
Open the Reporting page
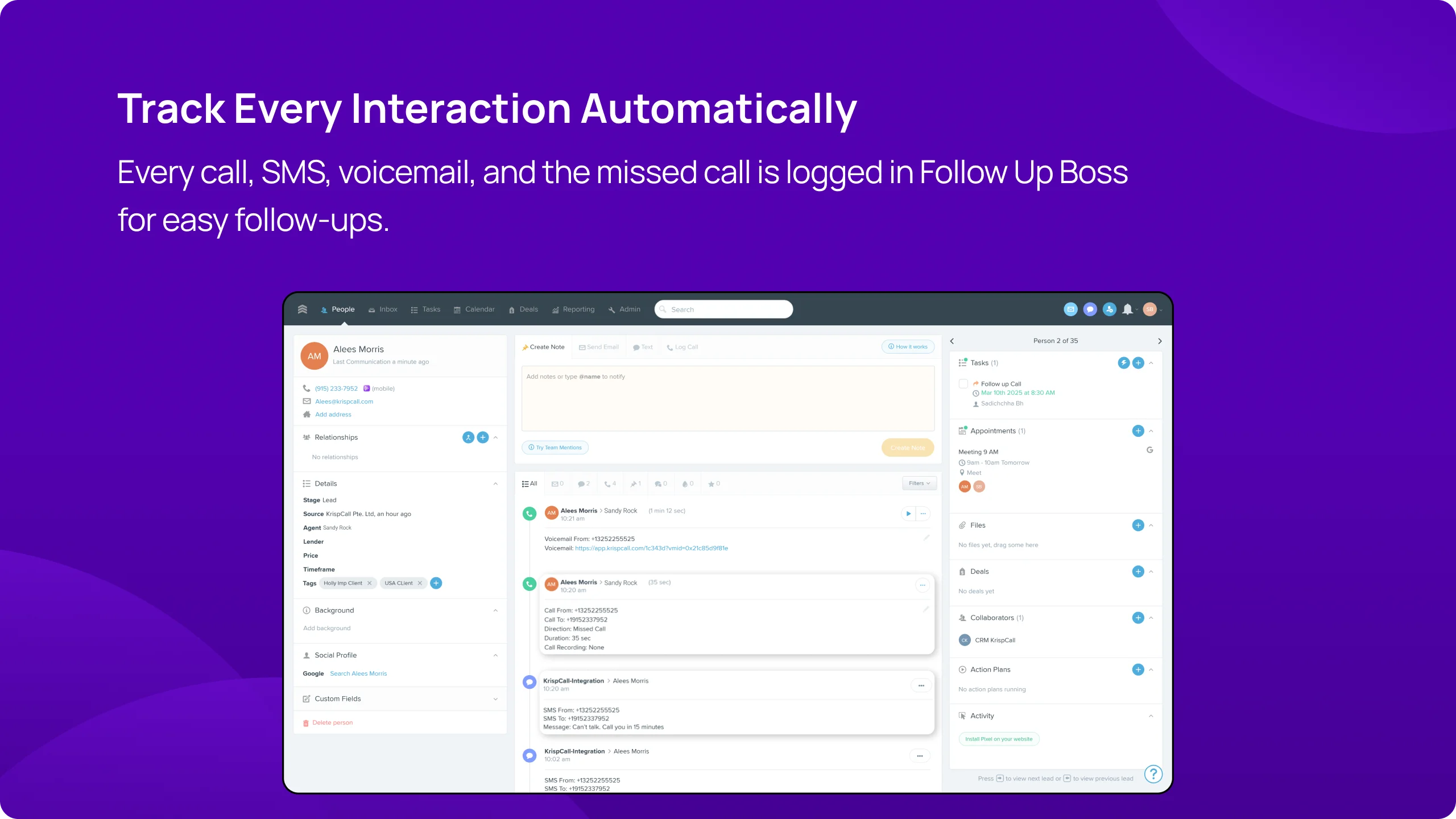click(x=573, y=309)
